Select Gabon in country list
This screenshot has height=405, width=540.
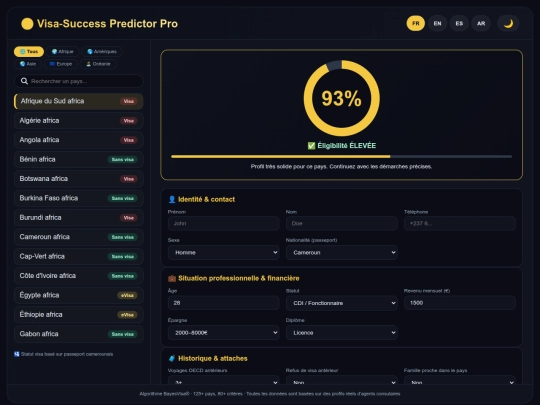point(79,334)
